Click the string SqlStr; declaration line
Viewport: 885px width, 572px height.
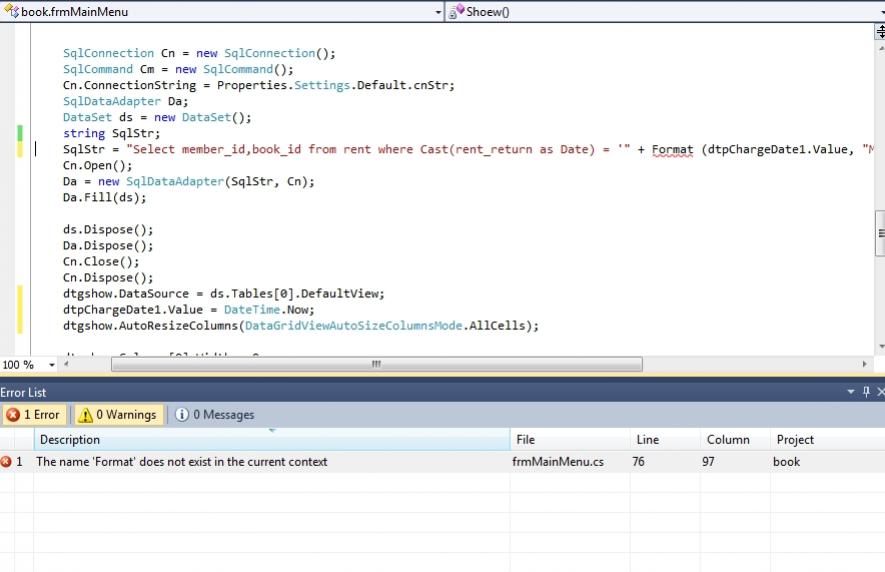pyautogui.click(x=112, y=133)
